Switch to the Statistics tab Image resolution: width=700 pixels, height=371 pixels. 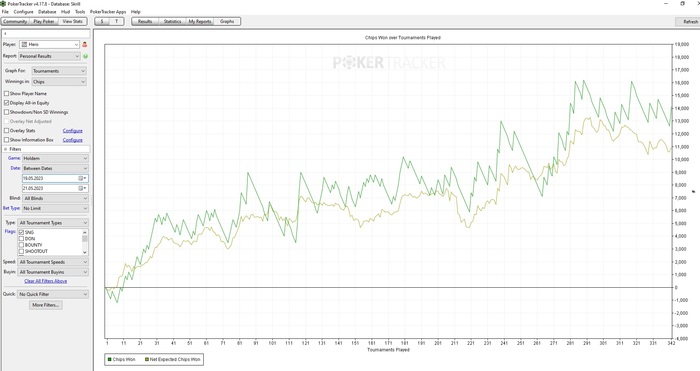coord(172,21)
